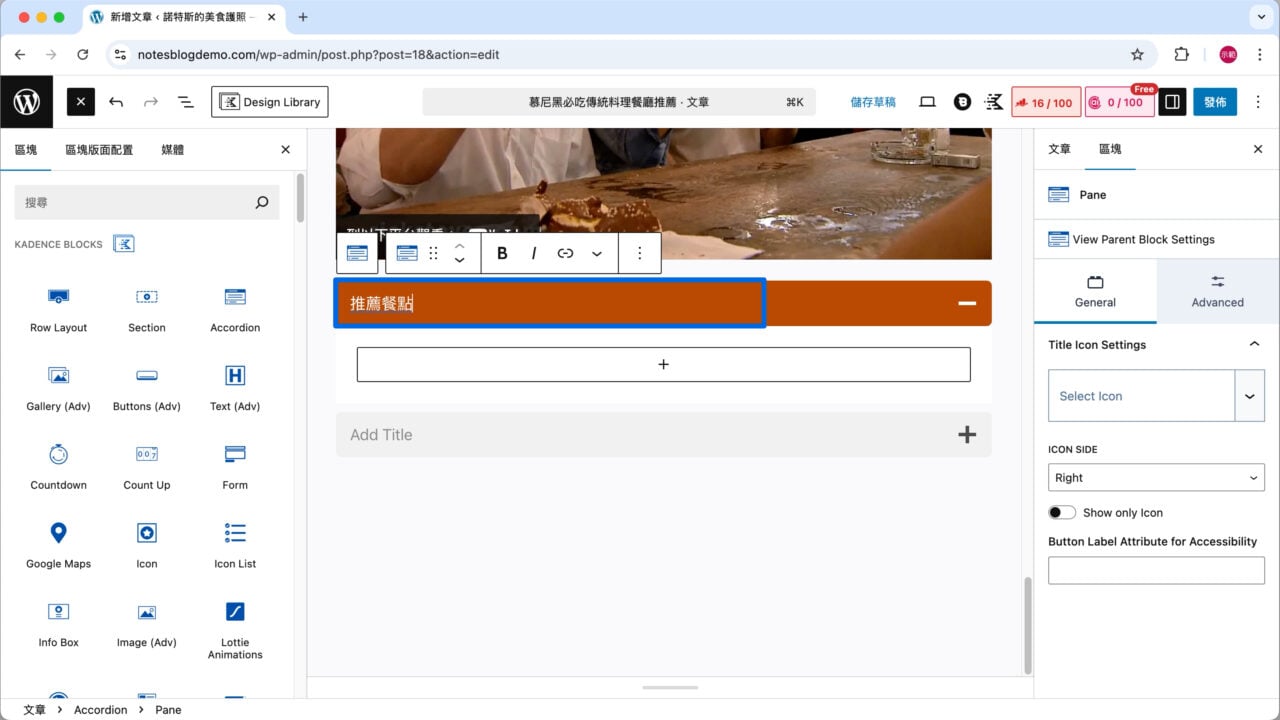Image resolution: width=1280 pixels, height=720 pixels.
Task: Toggle the settings sidebar panel button
Action: click(1172, 102)
